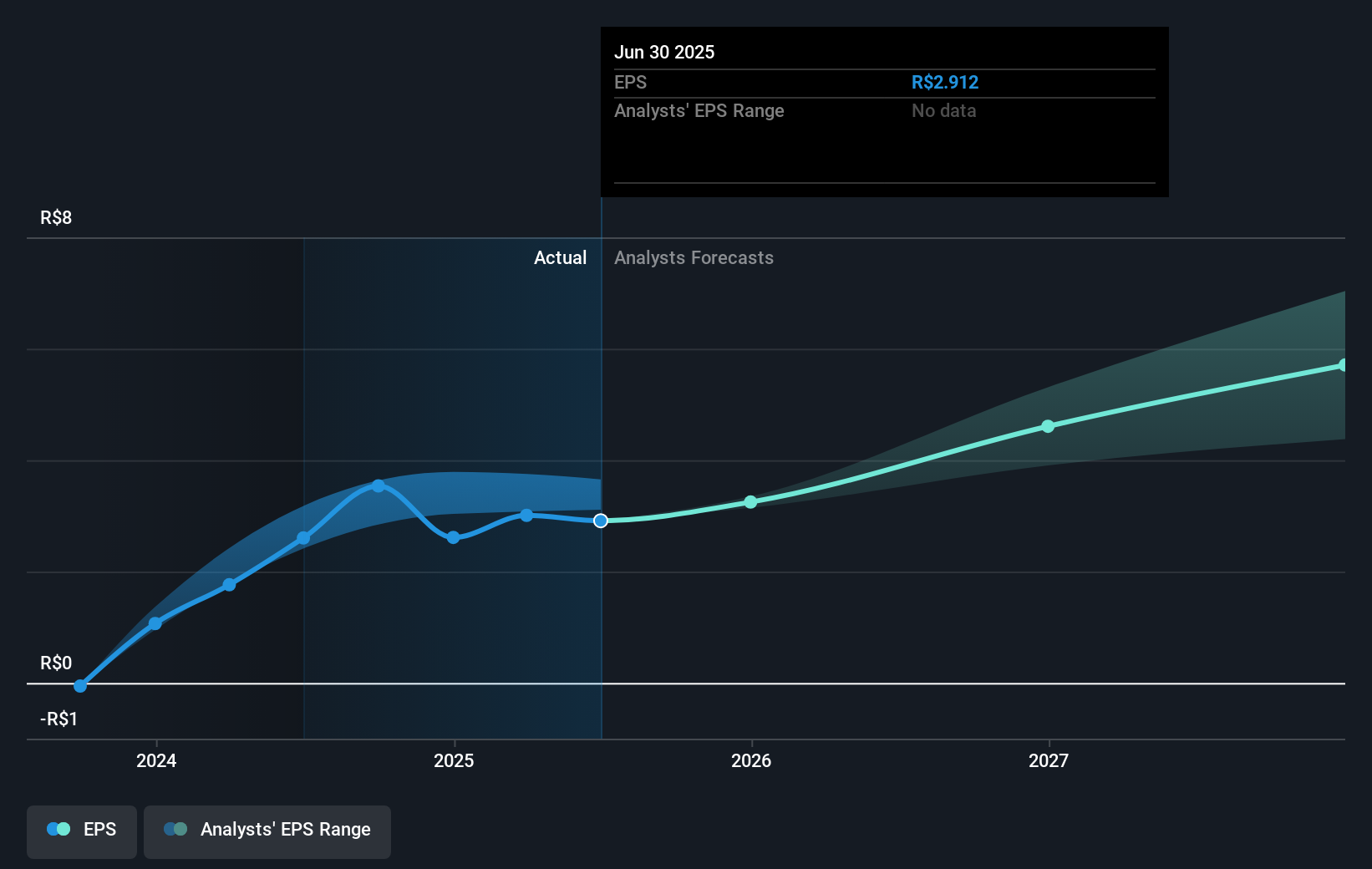Image resolution: width=1372 pixels, height=869 pixels.
Task: Toggle the EPS legend button
Action: pos(82,831)
